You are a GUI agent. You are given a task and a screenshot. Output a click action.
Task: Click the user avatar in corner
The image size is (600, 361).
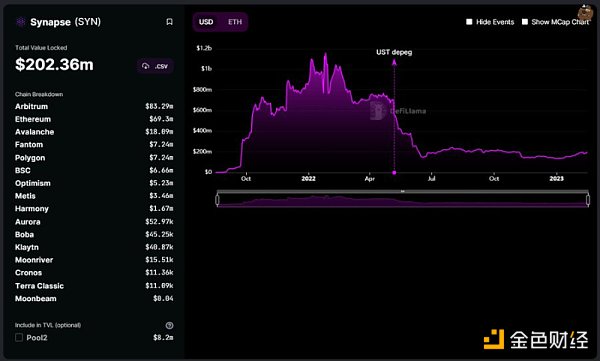(x=585, y=13)
